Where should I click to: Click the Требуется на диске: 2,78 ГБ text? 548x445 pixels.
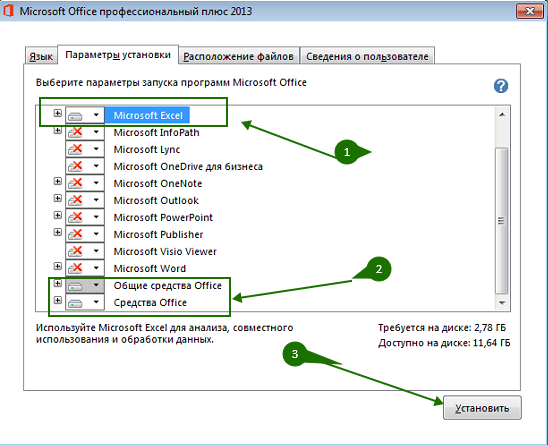point(442,328)
